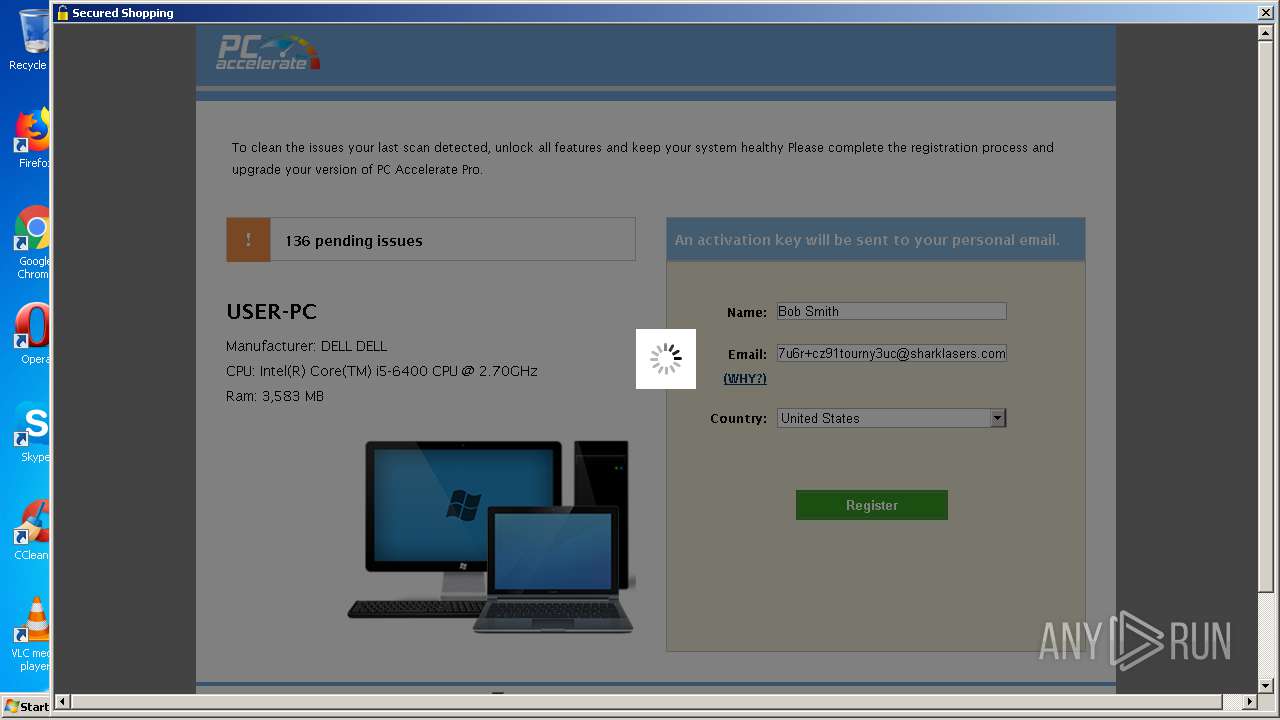The width and height of the screenshot is (1280, 720).
Task: Click the Register button
Action: 872,505
